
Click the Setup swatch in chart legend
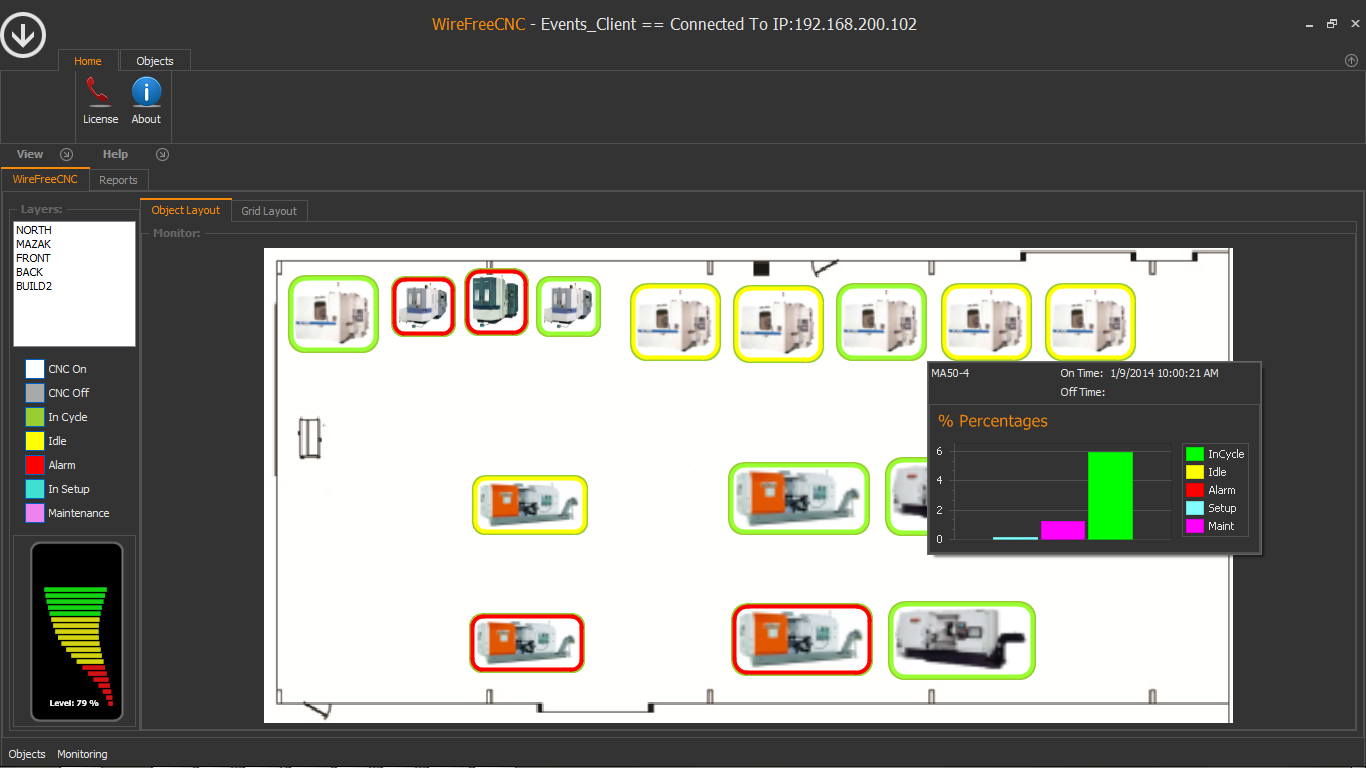1194,508
